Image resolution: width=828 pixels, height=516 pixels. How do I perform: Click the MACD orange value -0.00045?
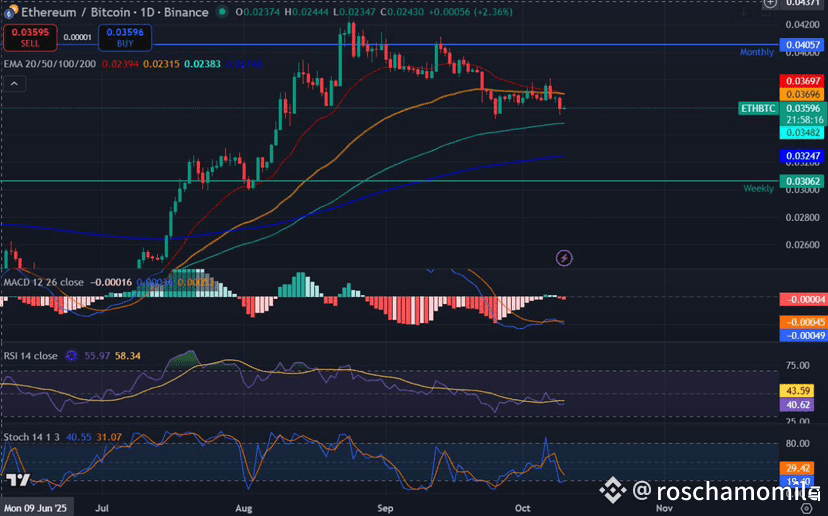click(x=803, y=322)
